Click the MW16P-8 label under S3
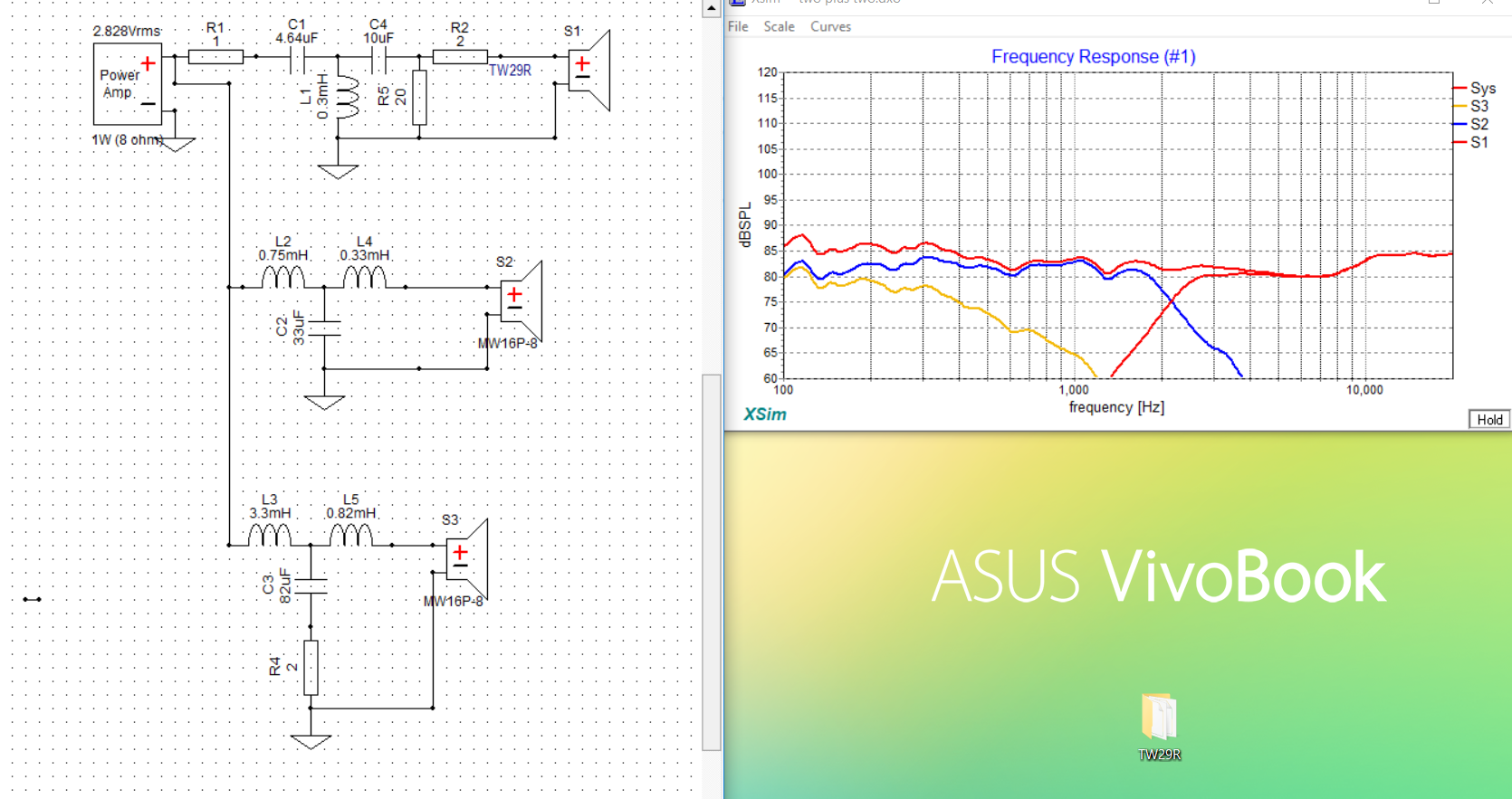Screen dimensions: 1512x799 click(454, 601)
